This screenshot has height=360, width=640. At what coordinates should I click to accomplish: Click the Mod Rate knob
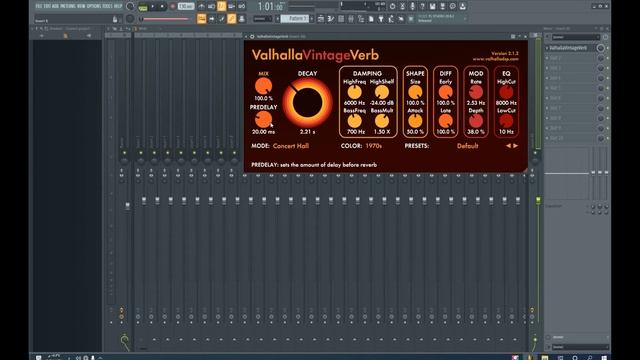coord(476,92)
